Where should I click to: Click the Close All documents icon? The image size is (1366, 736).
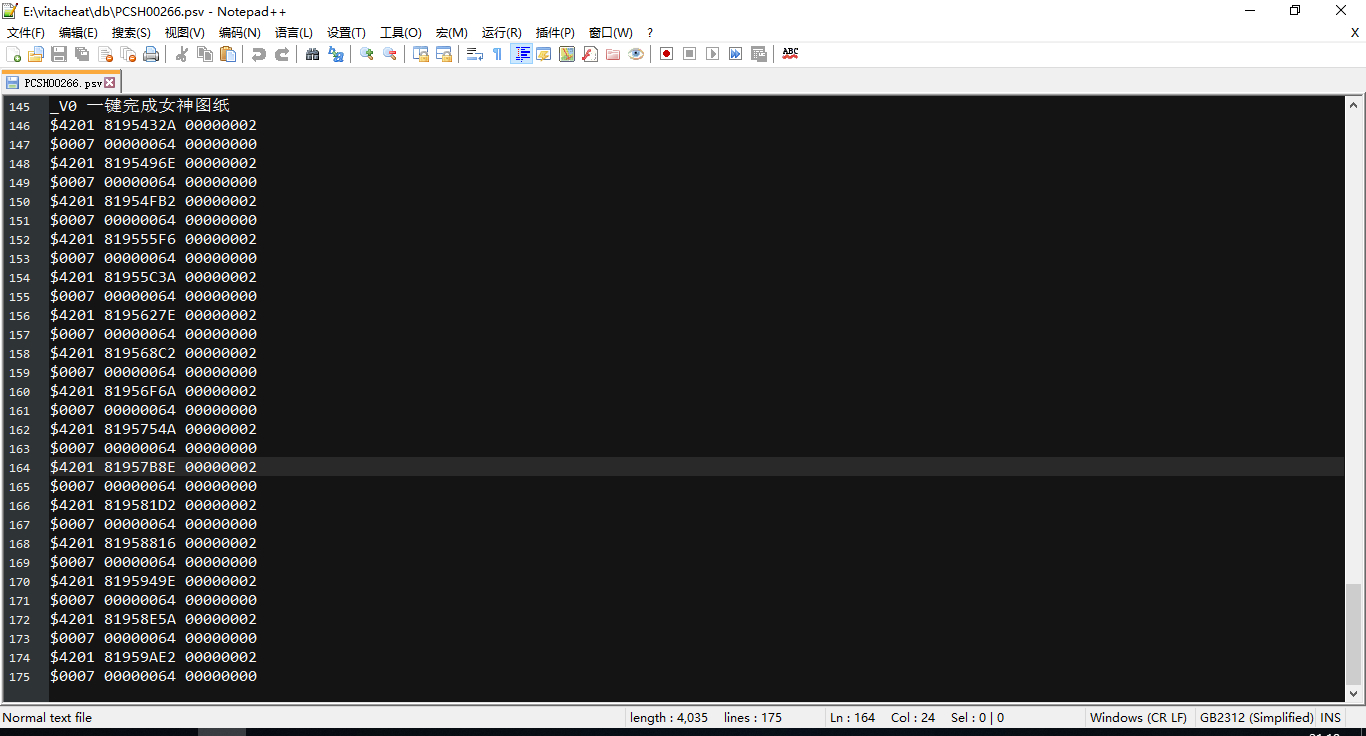click(128, 54)
